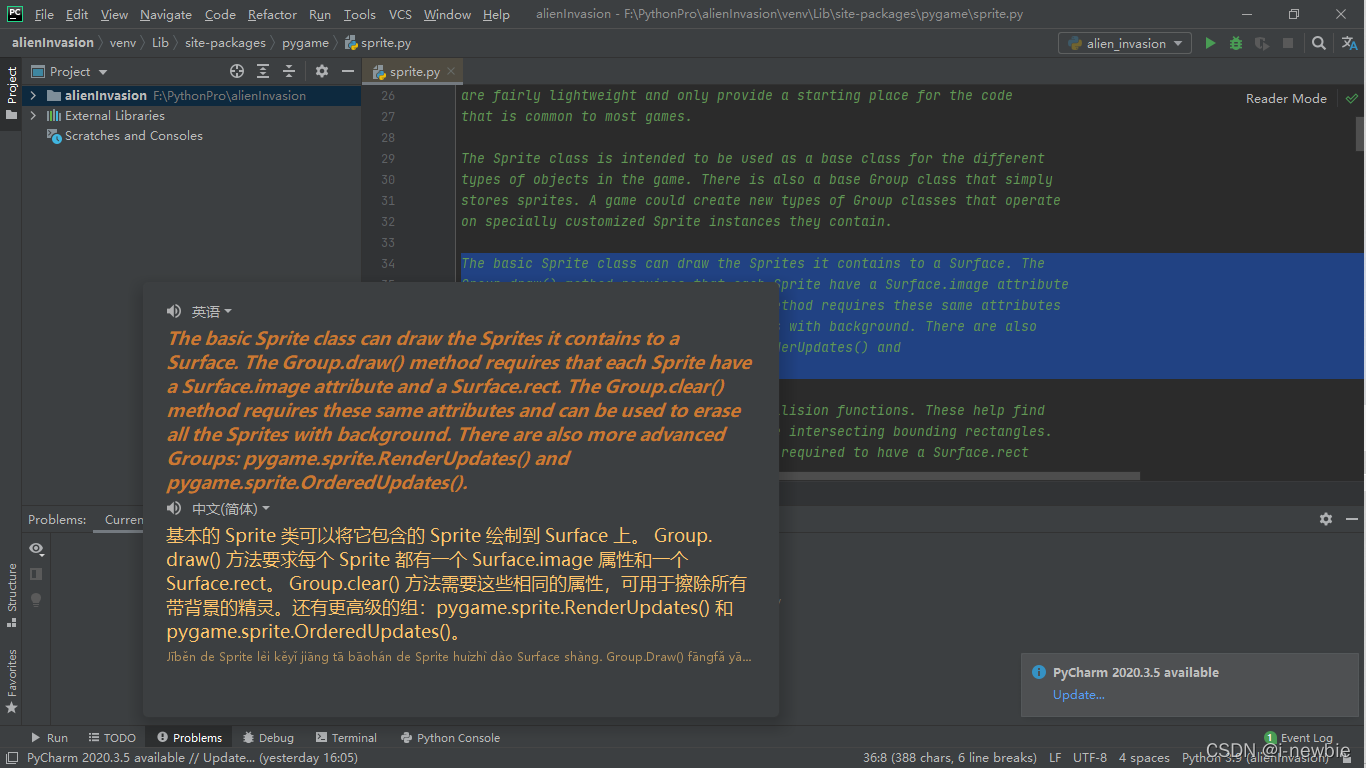Close the sprite.py editor tab
The height and width of the screenshot is (768, 1366).
tap(451, 71)
